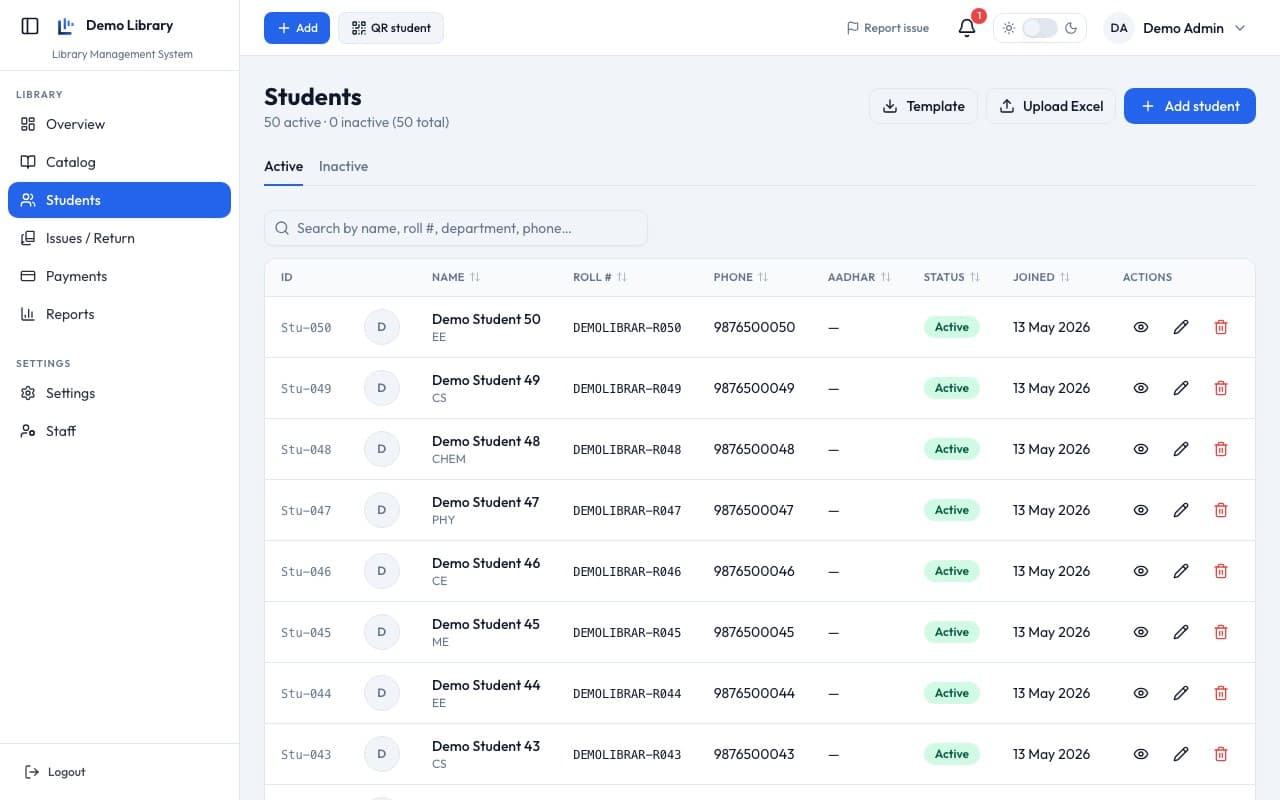
Task: Edit Demo Student 50 with pencil icon
Action: coord(1181,327)
